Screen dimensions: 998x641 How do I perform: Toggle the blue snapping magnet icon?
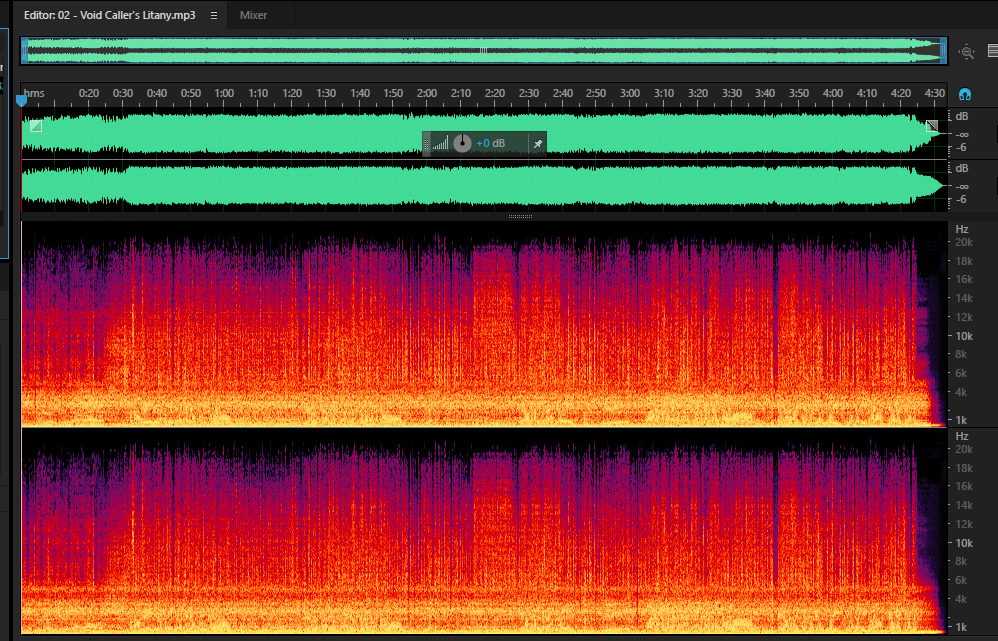pyautogui.click(x=965, y=95)
